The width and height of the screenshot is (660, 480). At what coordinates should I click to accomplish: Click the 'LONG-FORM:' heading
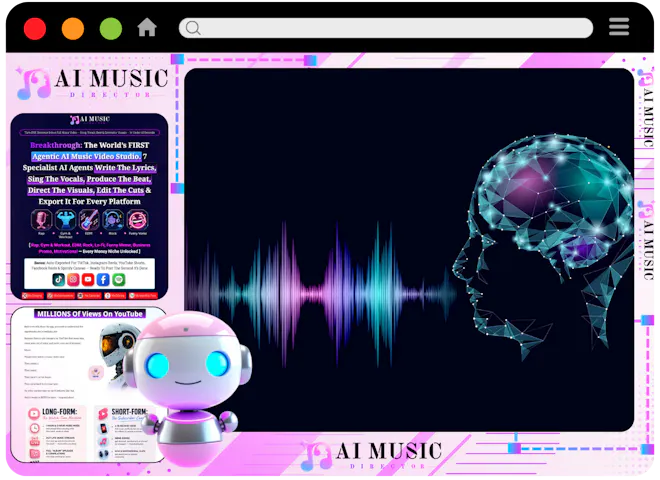click(x=60, y=411)
